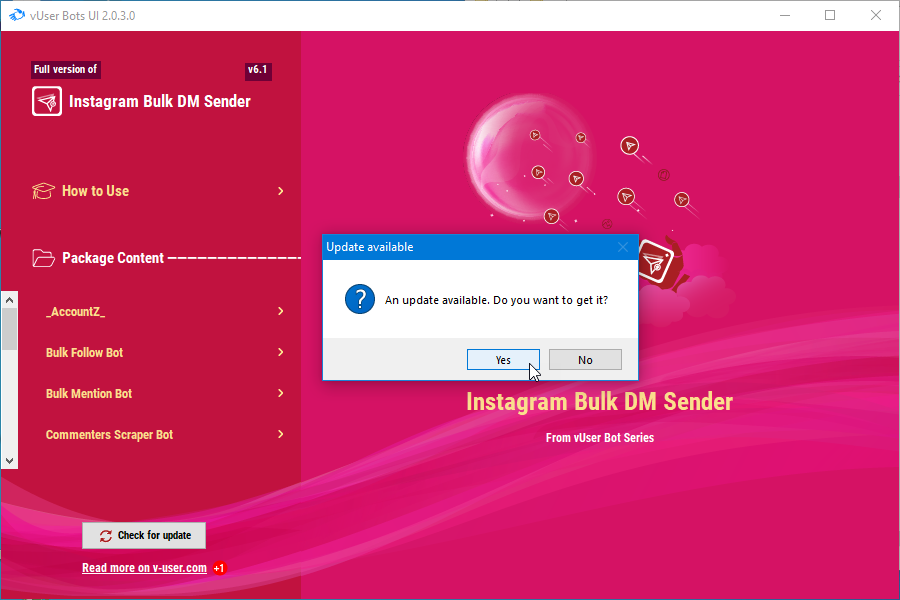900x600 pixels.
Task: Expand the Bulk Follow Bot chevron arrow
Action: pyautogui.click(x=281, y=352)
